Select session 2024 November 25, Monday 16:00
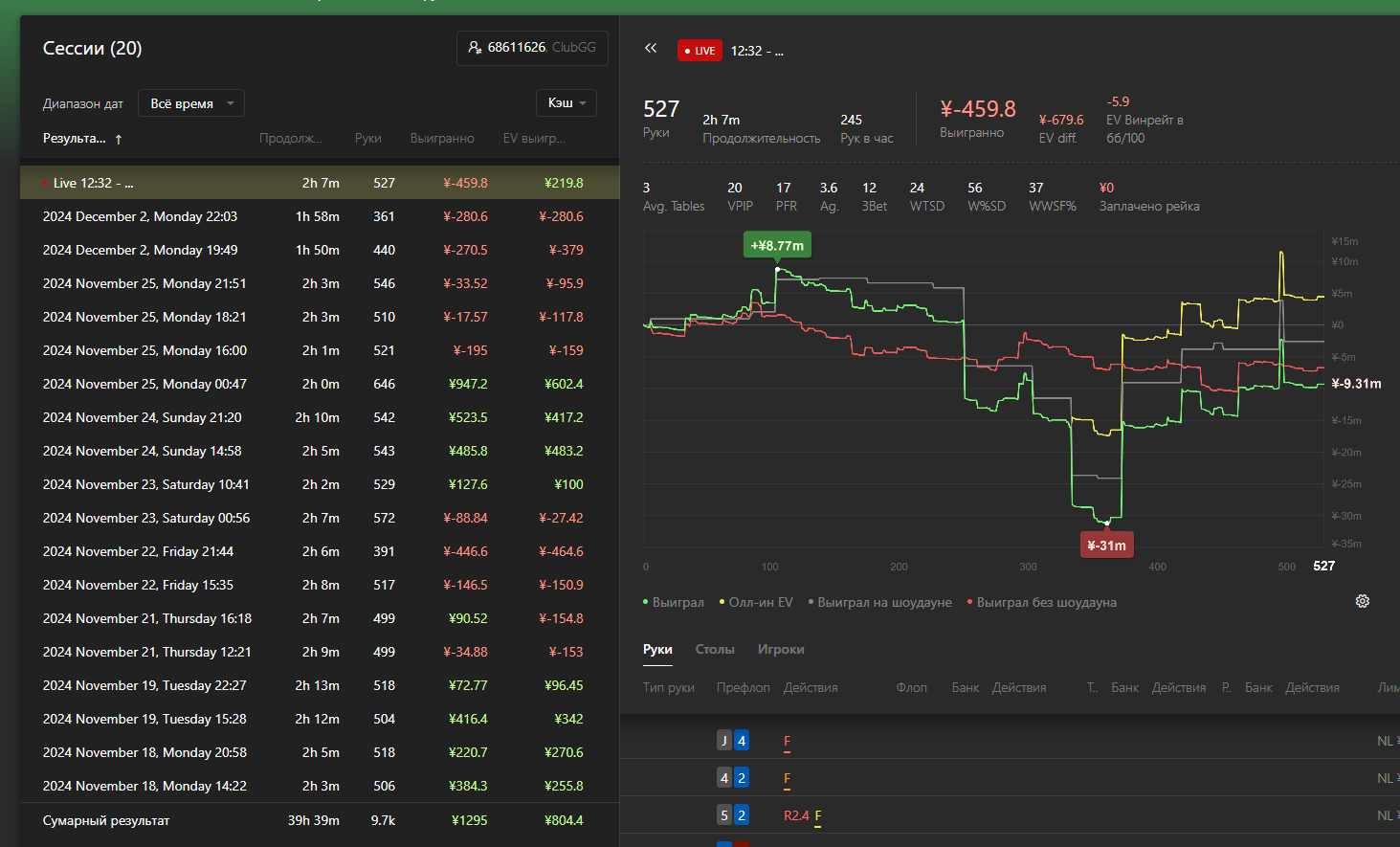This screenshot has height=847, width=1400. tap(320, 350)
